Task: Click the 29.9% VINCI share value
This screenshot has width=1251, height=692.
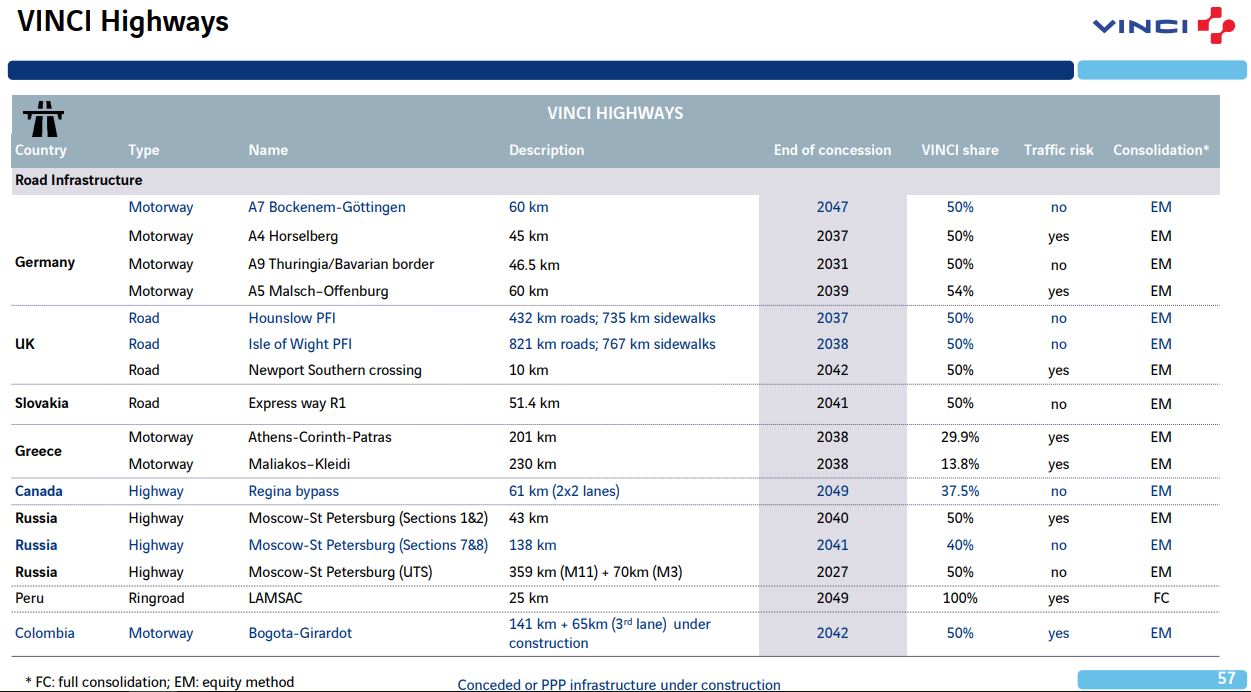Action: 960,437
